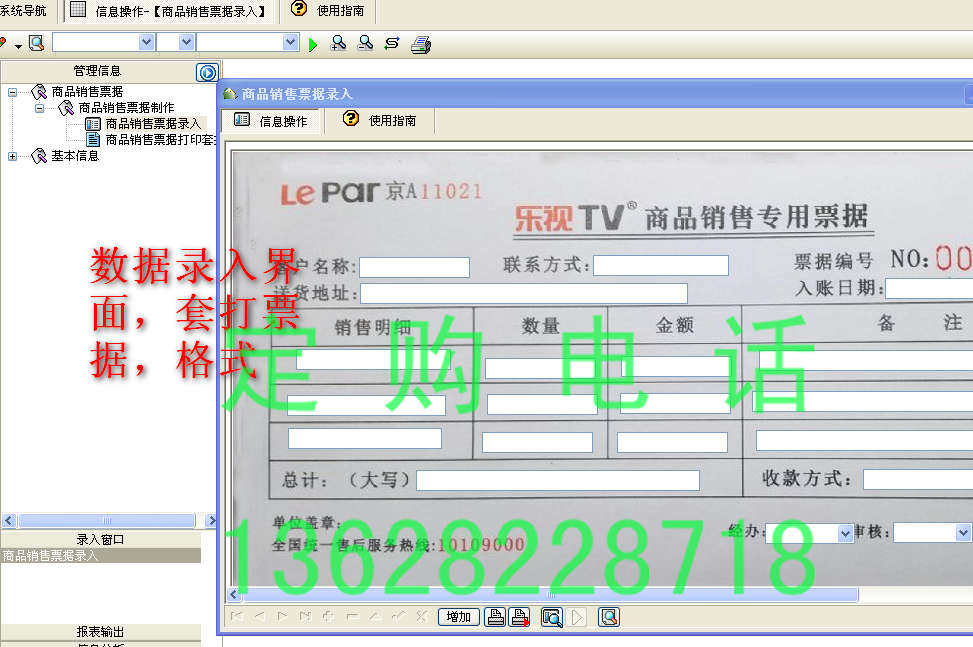Click the form area horizontal scrollbar thumb
Screen dimensions: 973x647
[x=551, y=595]
